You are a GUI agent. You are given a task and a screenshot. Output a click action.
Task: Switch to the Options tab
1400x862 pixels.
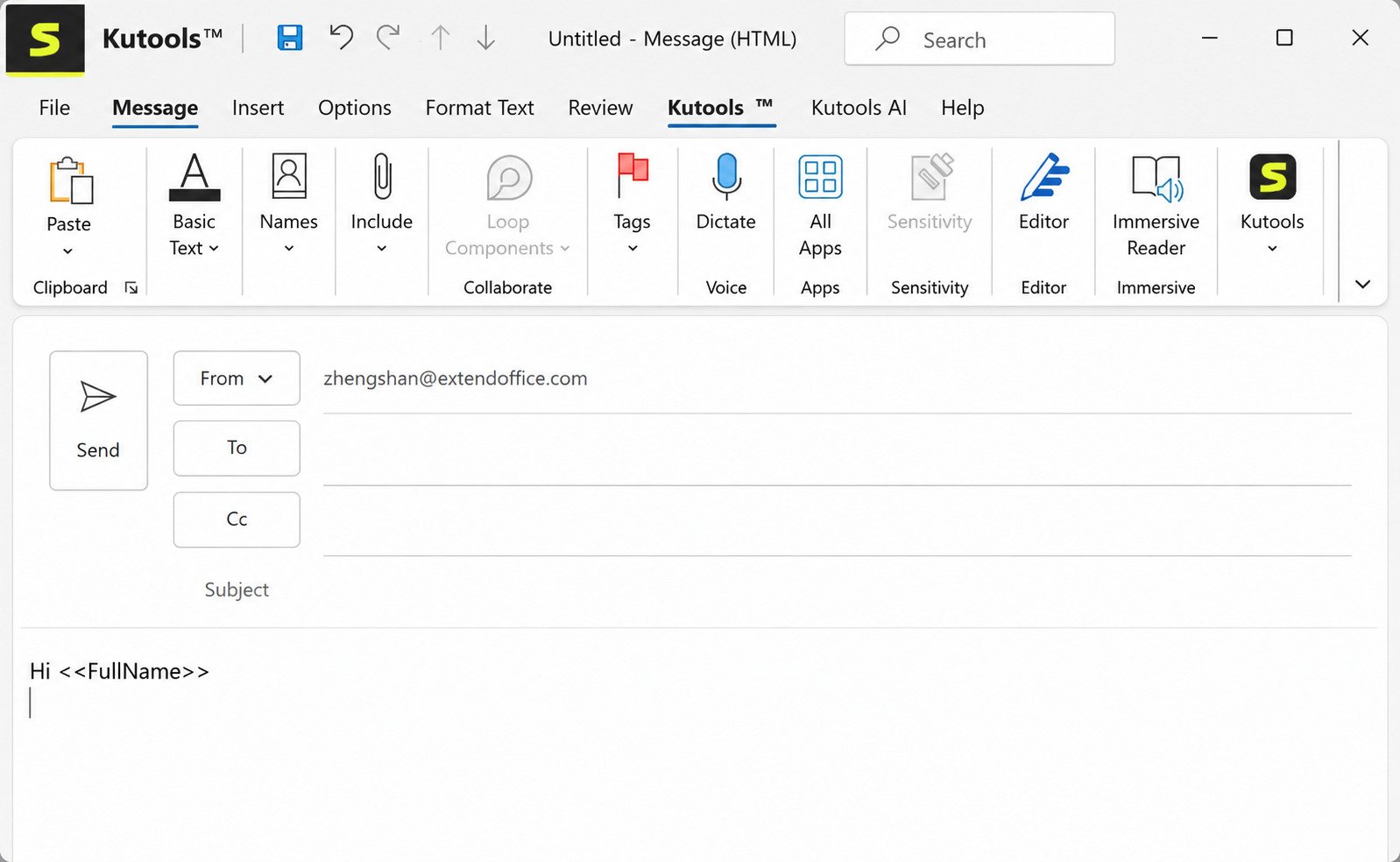(355, 108)
